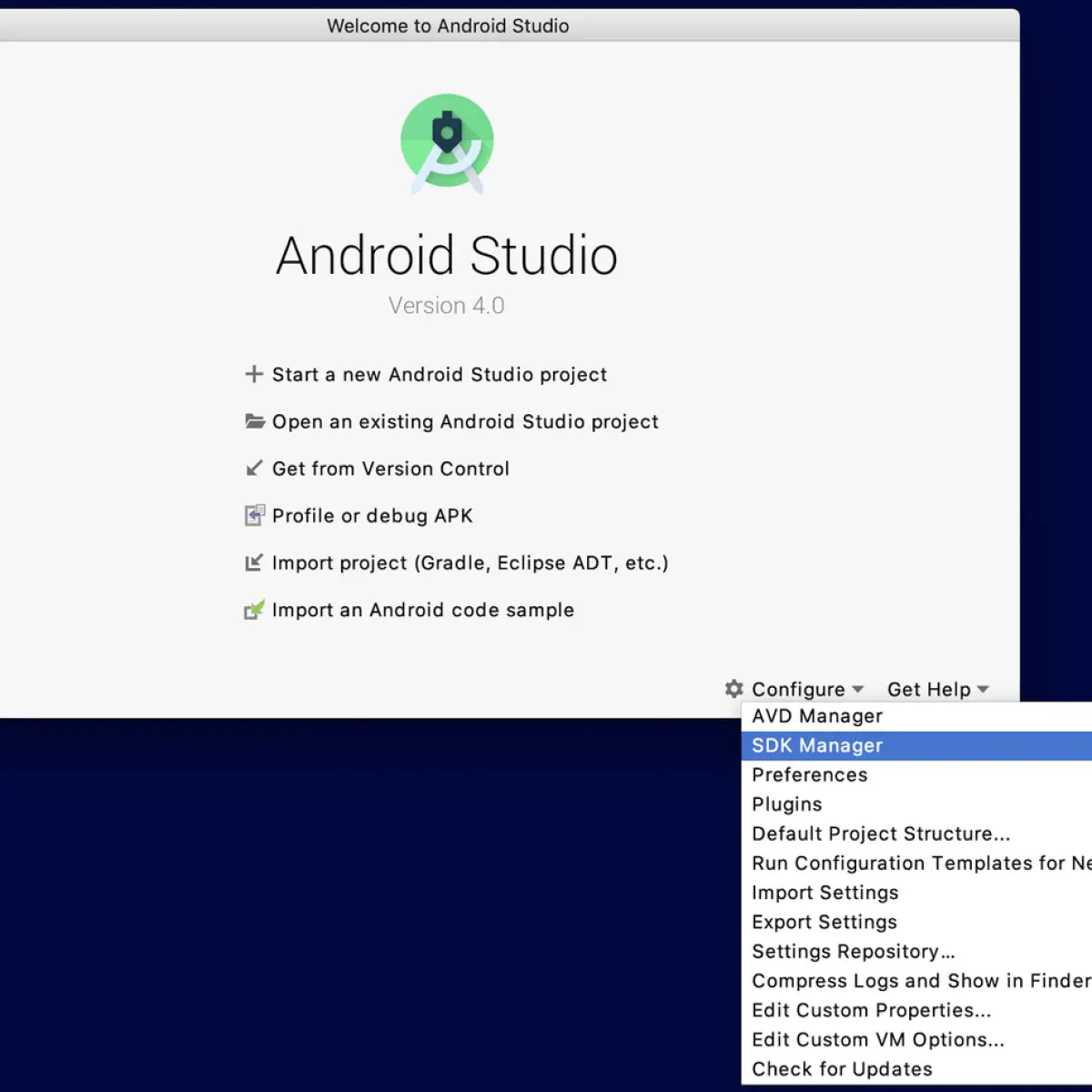
Task: Choose Import Settings from the menu
Action: pyautogui.click(x=916, y=893)
